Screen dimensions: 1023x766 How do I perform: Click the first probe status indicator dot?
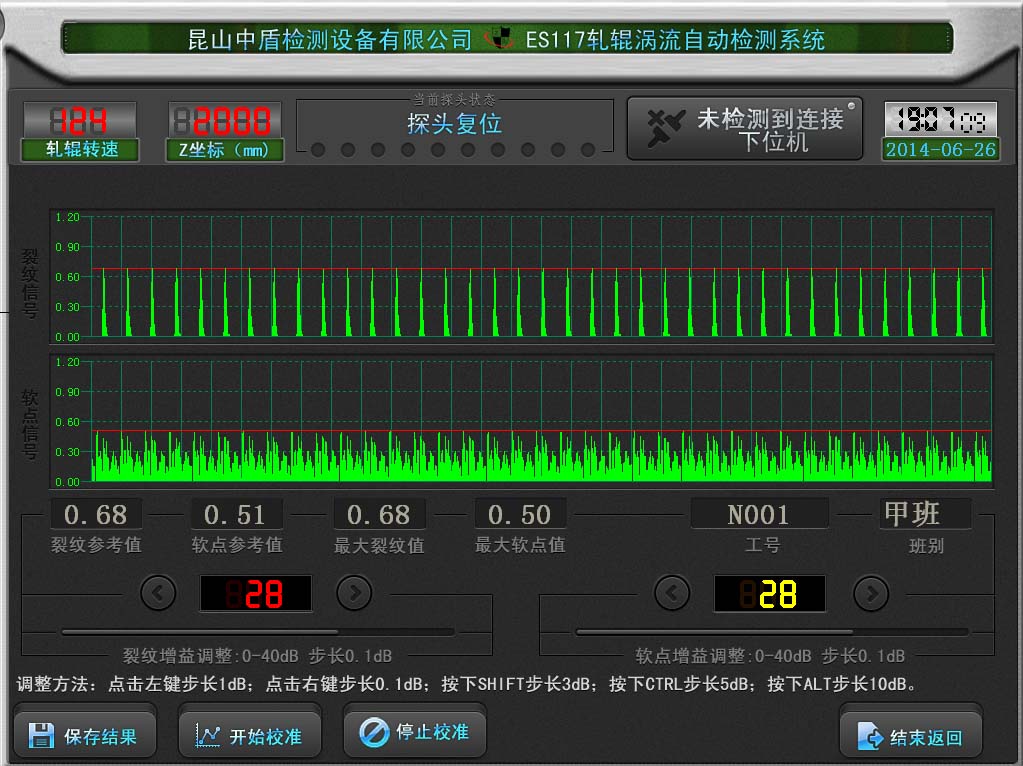coord(318,150)
